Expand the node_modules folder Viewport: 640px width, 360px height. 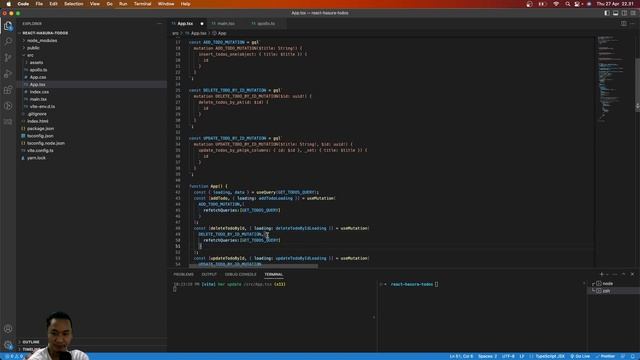click(42, 40)
